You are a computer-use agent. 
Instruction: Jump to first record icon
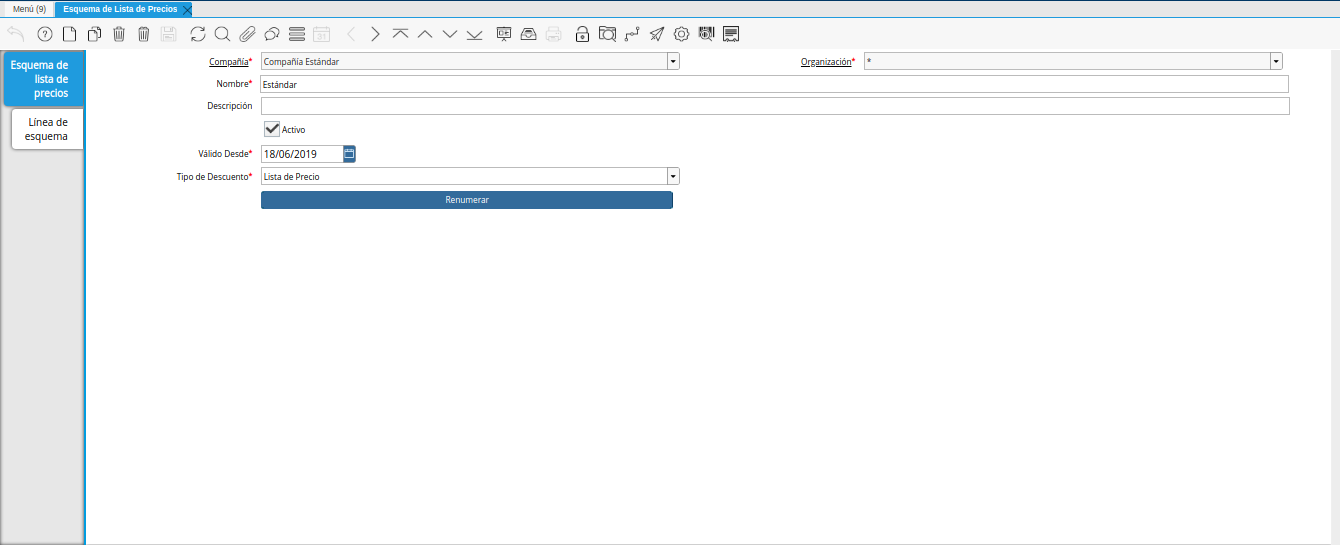(400, 34)
